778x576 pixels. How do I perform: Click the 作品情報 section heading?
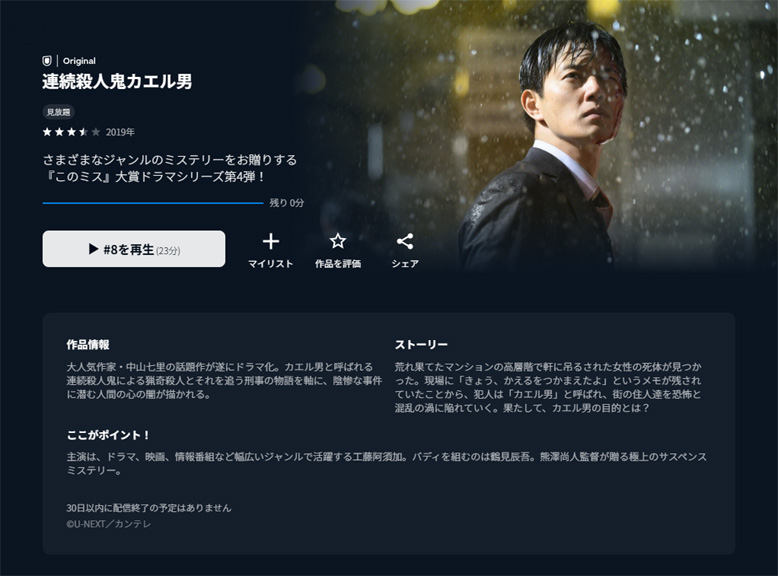[x=88, y=344]
